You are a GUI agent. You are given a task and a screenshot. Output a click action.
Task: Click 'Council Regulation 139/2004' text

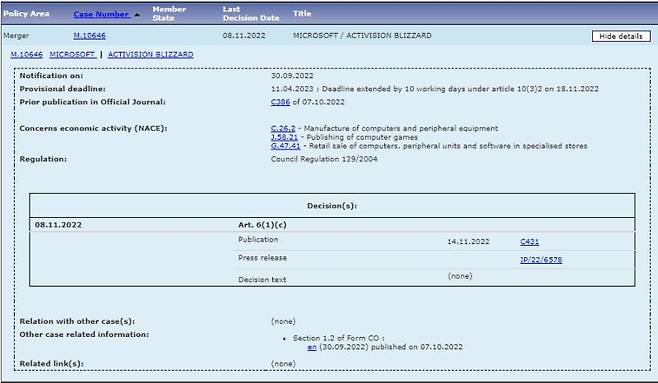(324, 159)
